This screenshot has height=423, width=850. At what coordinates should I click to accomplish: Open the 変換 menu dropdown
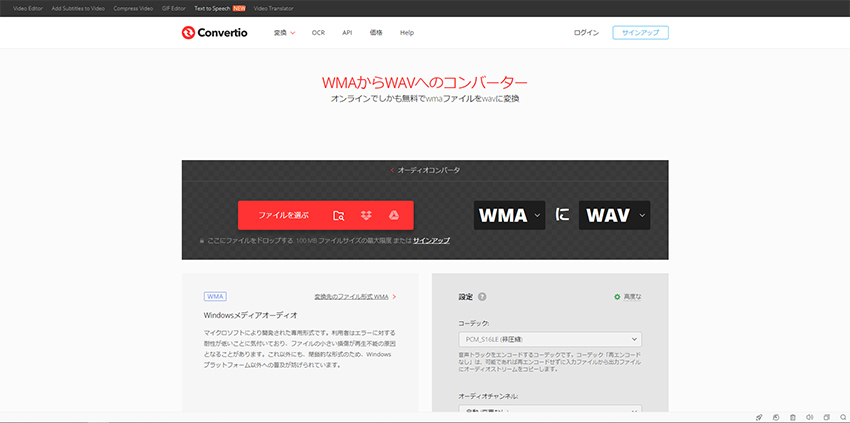[284, 33]
